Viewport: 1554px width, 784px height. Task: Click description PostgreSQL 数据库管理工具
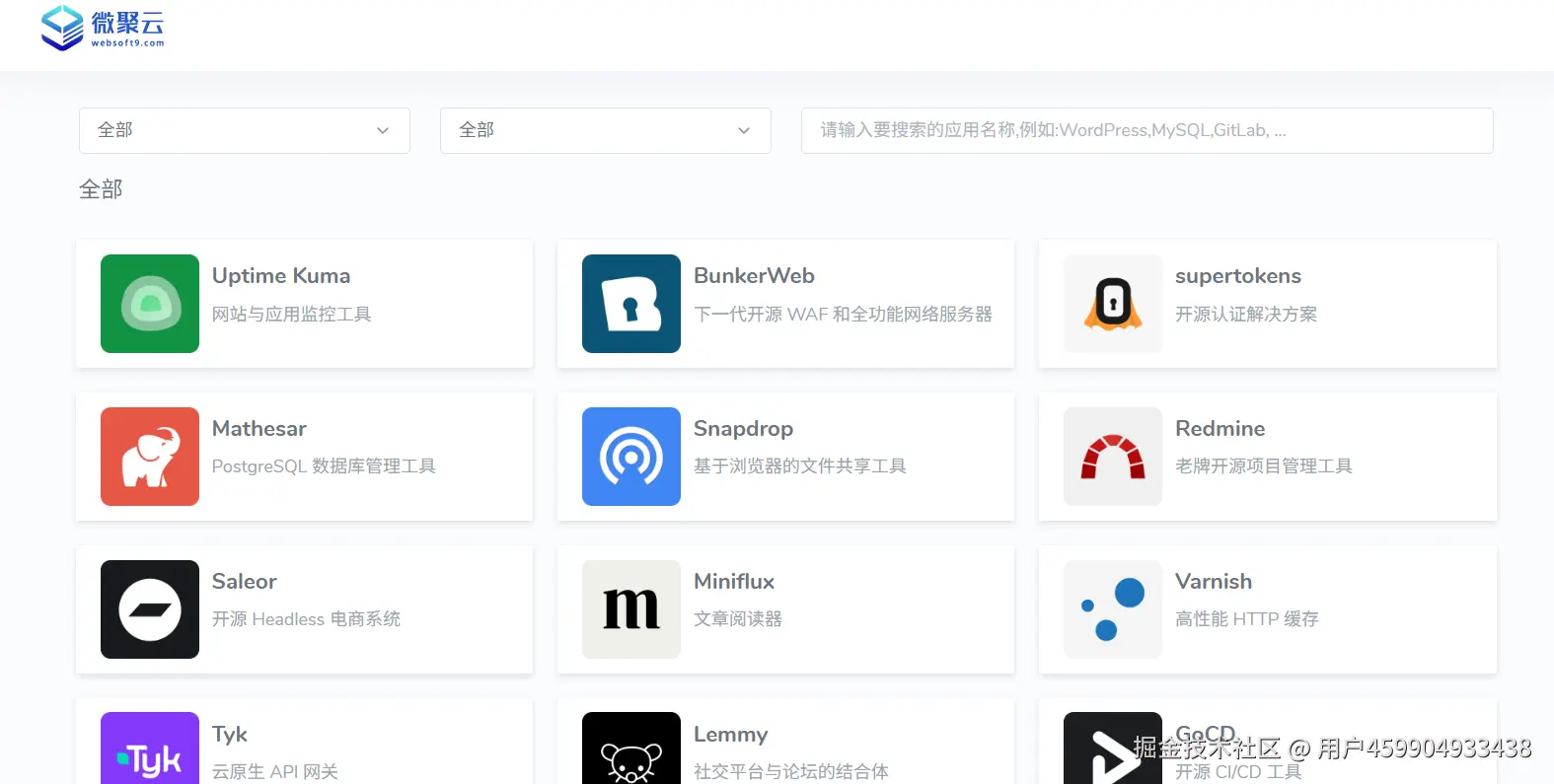[x=324, y=466]
